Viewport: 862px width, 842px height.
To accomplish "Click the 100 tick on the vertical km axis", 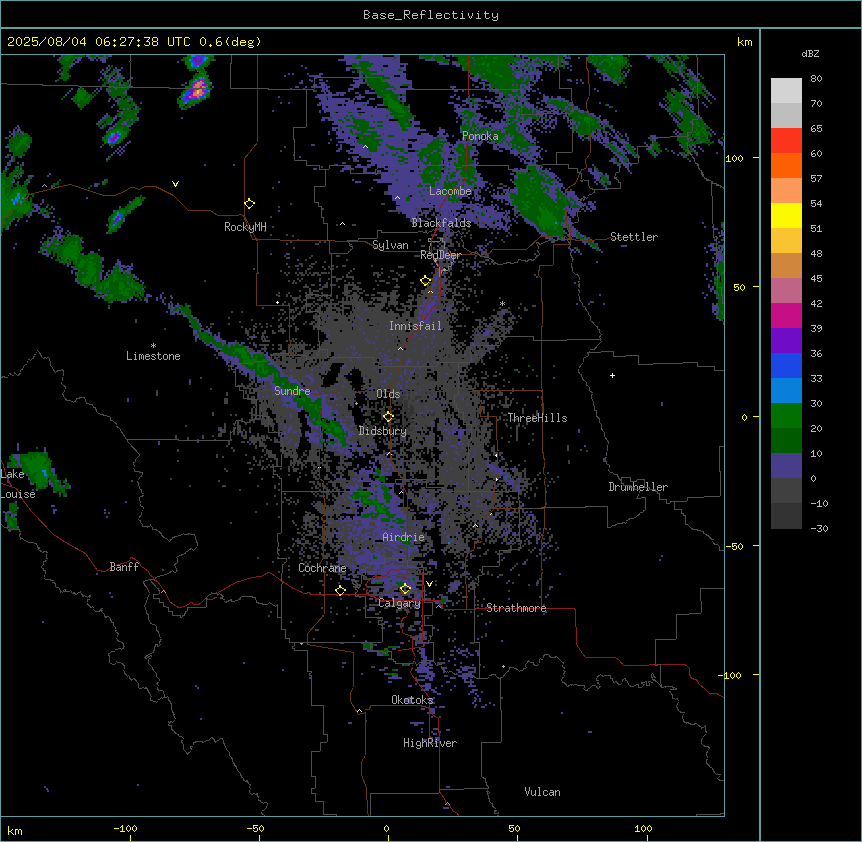I will point(734,158).
